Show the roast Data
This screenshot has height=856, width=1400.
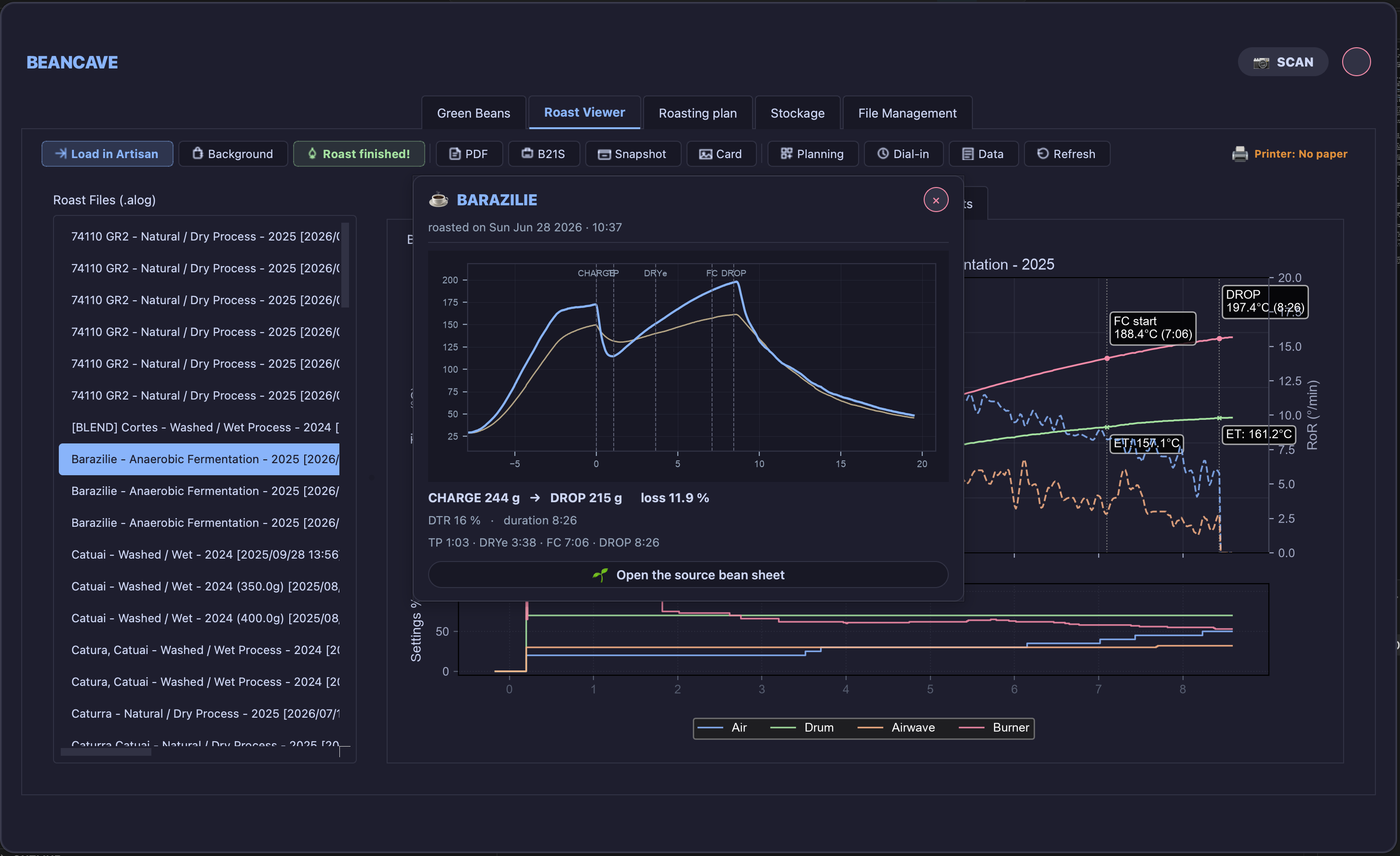(x=983, y=154)
